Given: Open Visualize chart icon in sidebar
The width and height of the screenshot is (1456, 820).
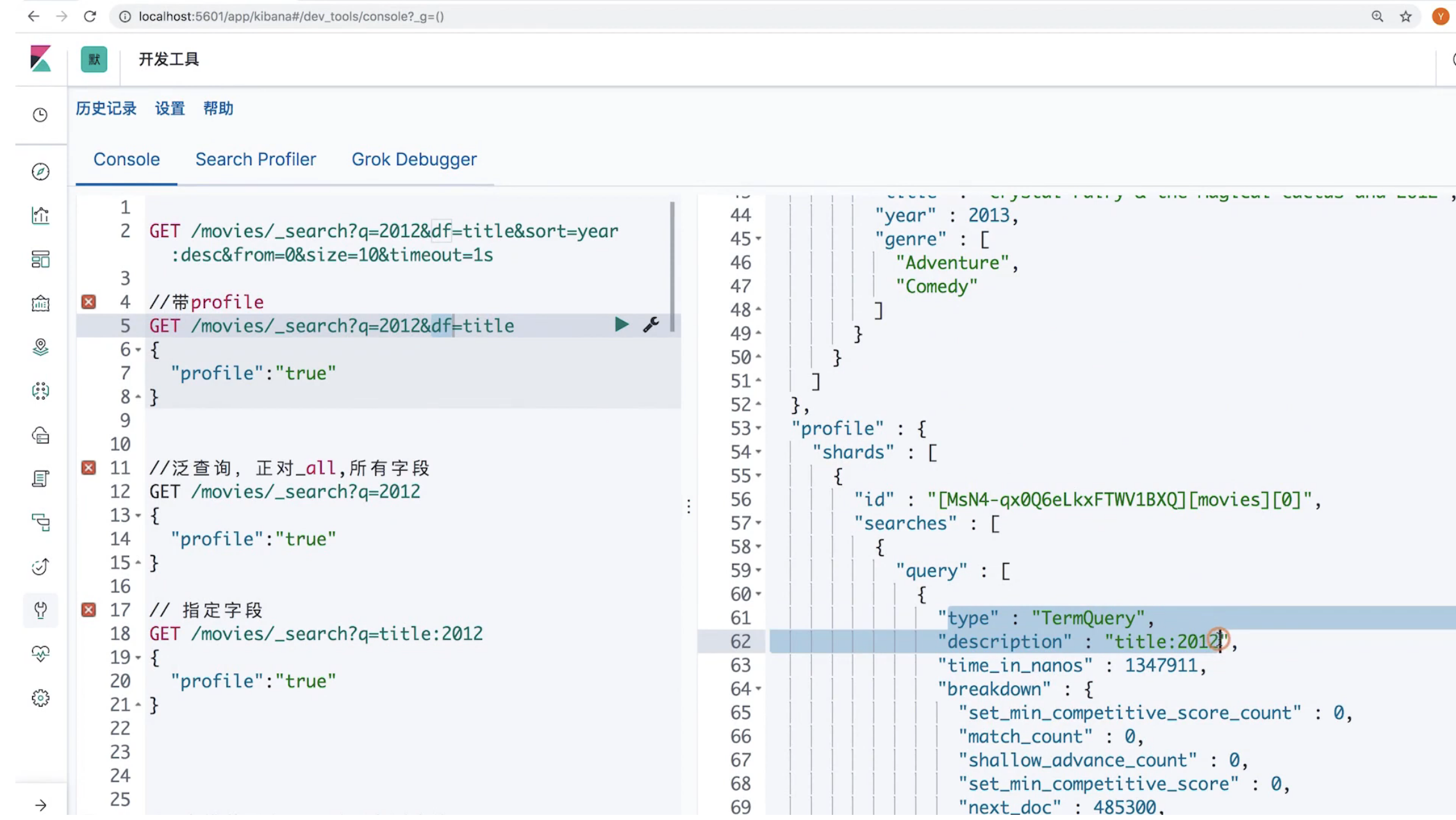Looking at the screenshot, I should click(x=40, y=216).
